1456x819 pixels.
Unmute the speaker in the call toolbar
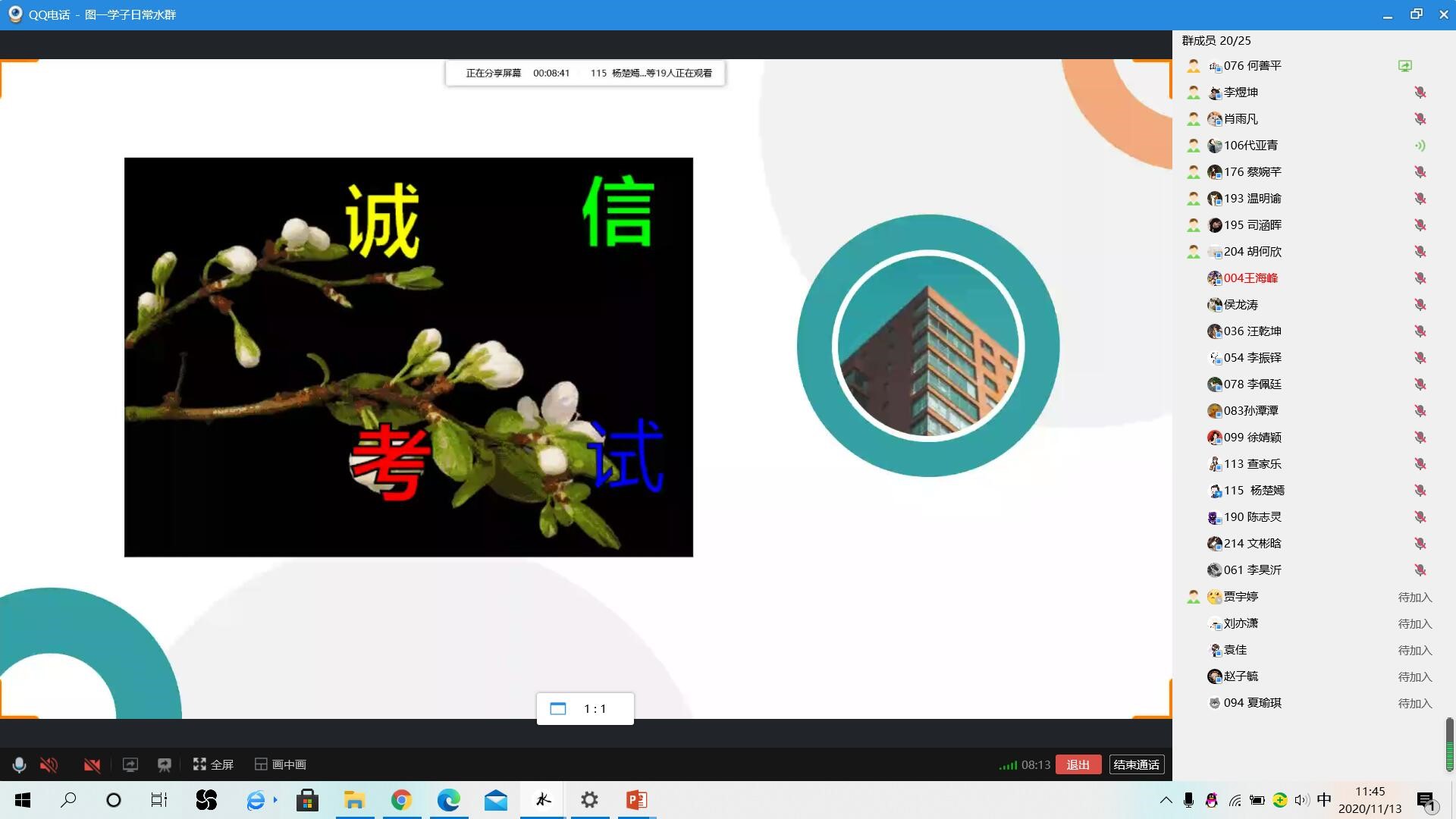(x=49, y=764)
